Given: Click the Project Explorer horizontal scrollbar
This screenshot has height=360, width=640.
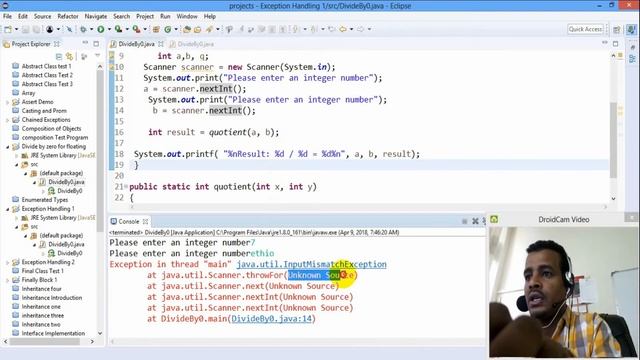Looking at the screenshot, I should (x=44, y=341).
